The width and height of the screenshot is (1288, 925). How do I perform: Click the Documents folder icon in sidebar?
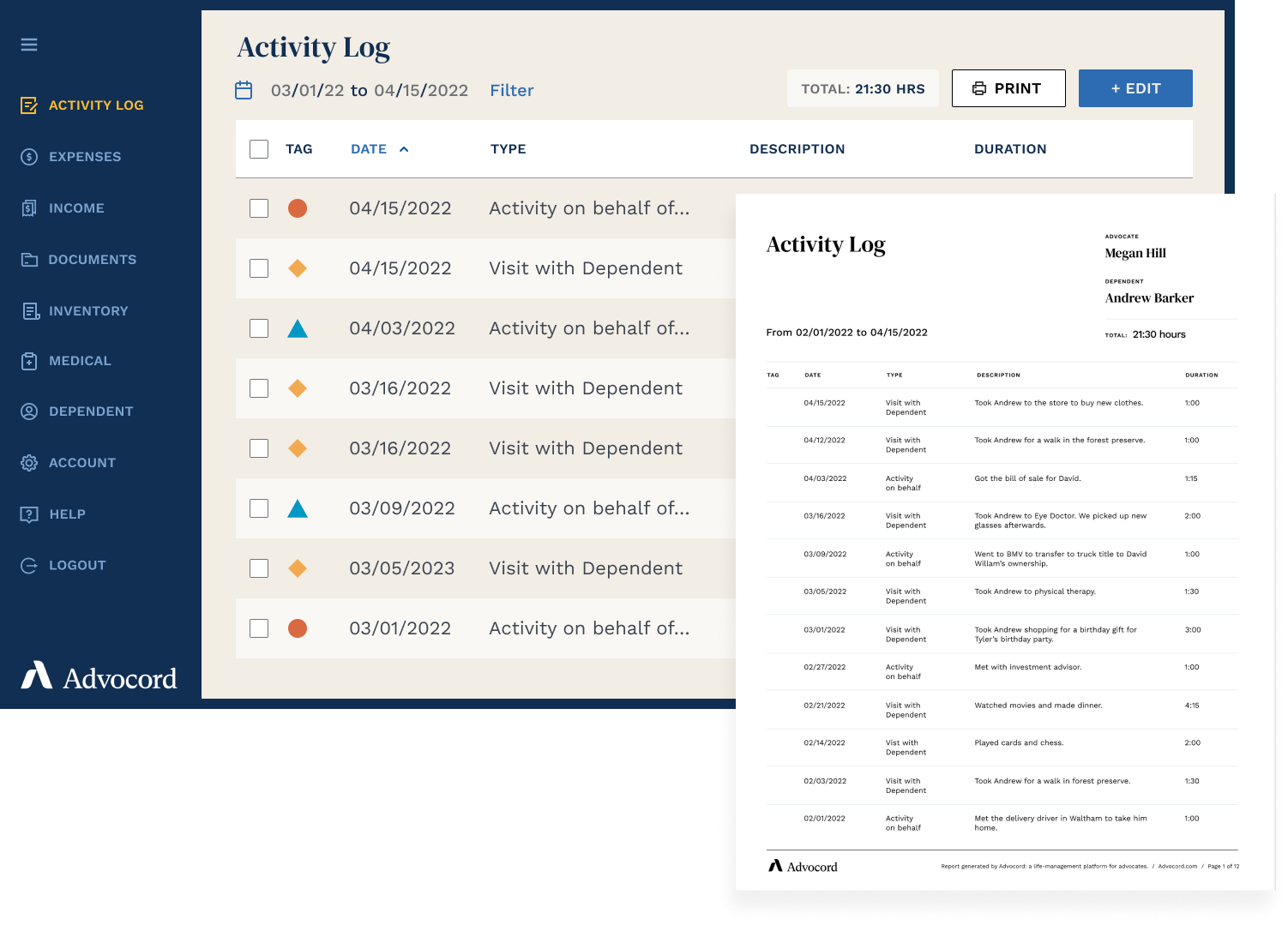[x=29, y=260]
